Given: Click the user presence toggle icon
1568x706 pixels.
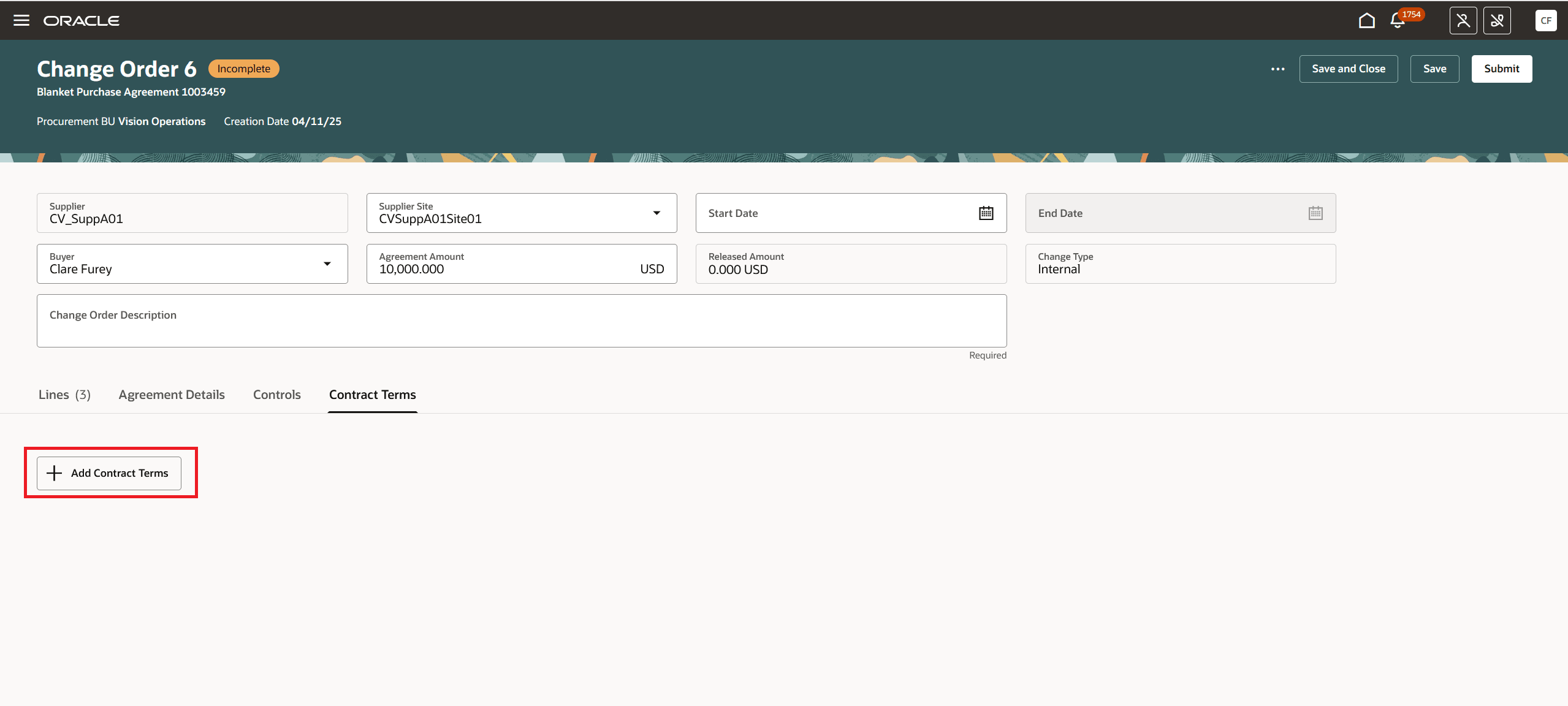Looking at the screenshot, I should [x=1463, y=20].
